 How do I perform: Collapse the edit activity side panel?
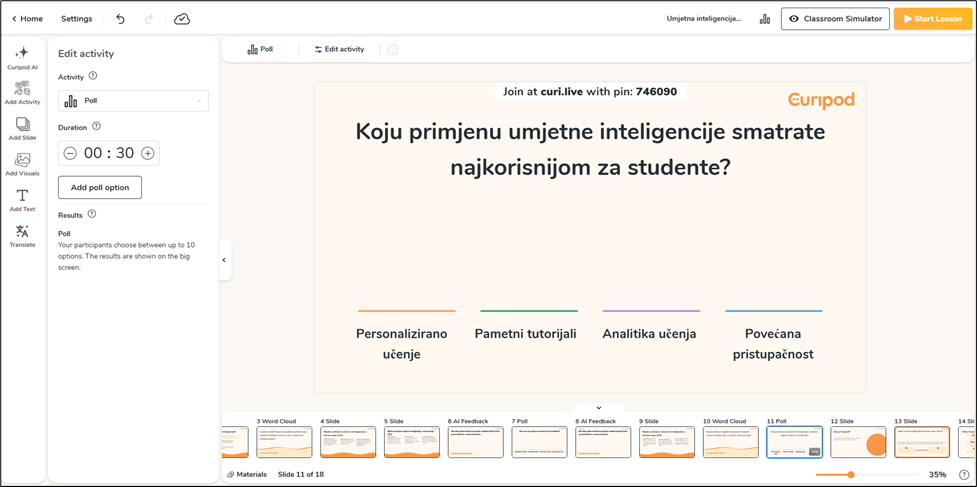point(224,260)
